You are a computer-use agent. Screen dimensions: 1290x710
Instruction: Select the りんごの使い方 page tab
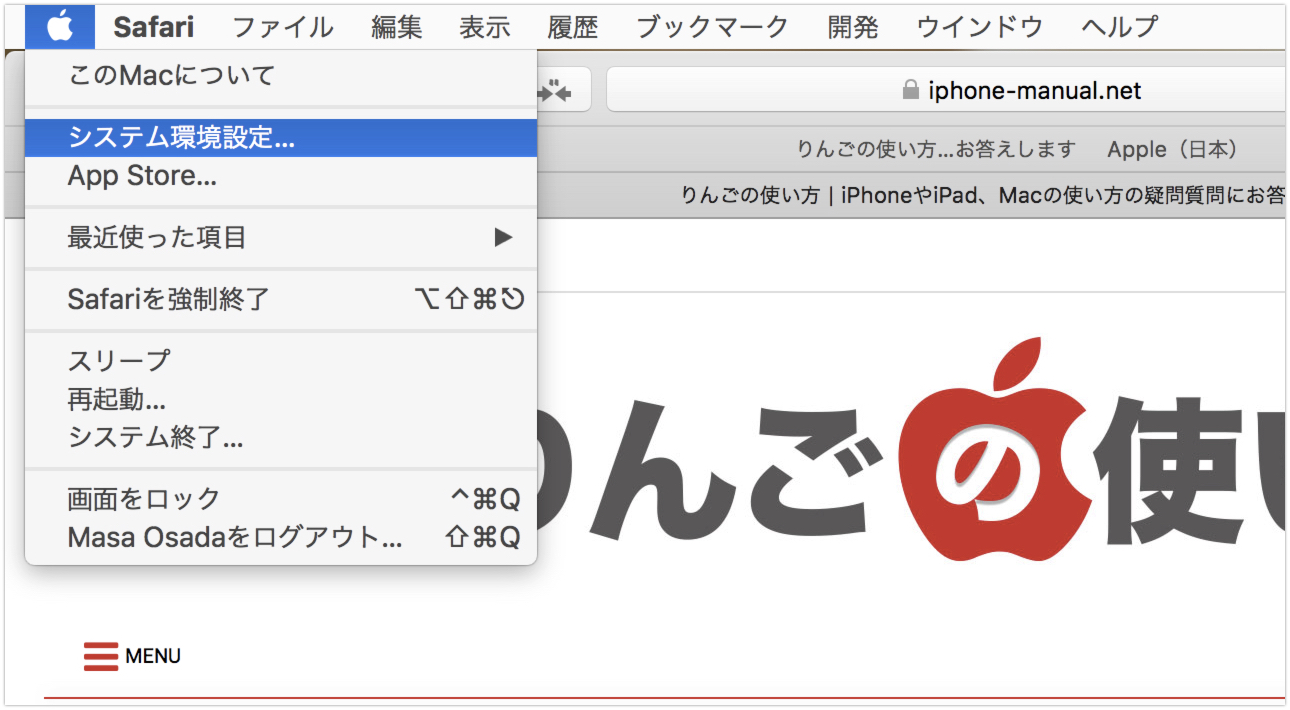[x=982, y=195]
